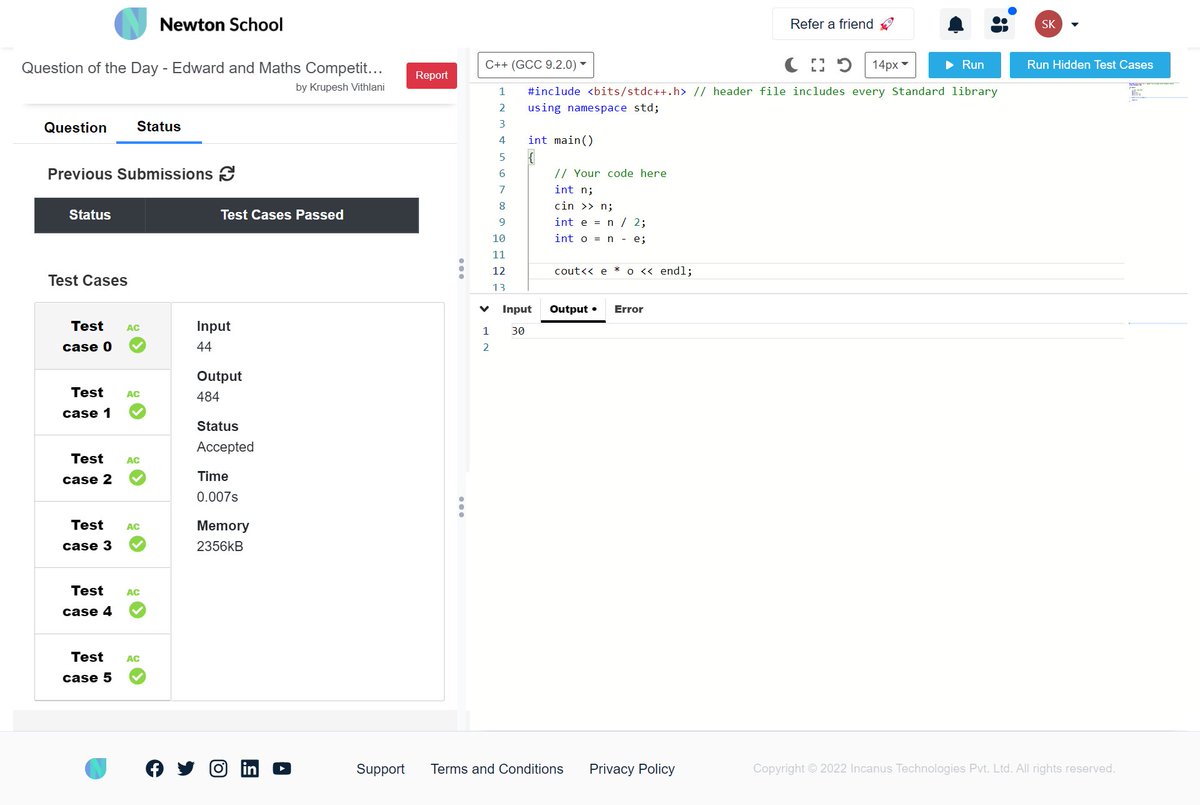Click the Previous Submissions heading
Viewport: 1200px width, 805px height.
(x=130, y=174)
